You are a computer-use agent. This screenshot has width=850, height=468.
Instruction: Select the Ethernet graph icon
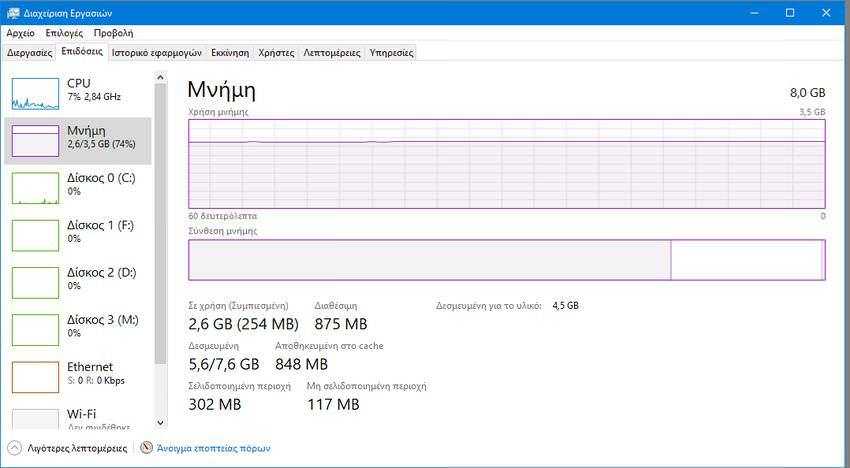(35, 376)
